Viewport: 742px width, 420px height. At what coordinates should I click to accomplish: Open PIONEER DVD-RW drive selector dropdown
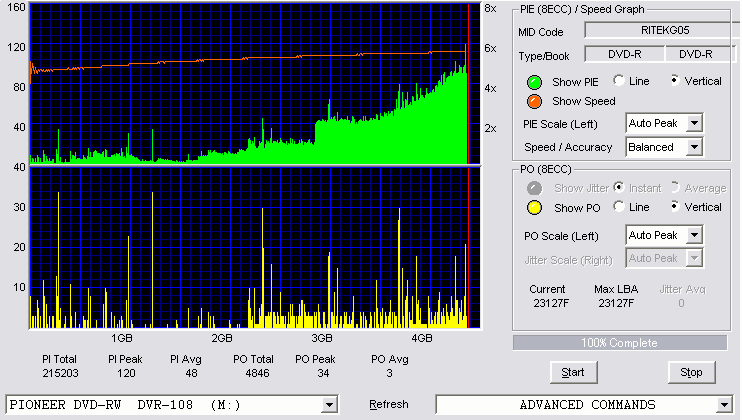[x=329, y=405]
